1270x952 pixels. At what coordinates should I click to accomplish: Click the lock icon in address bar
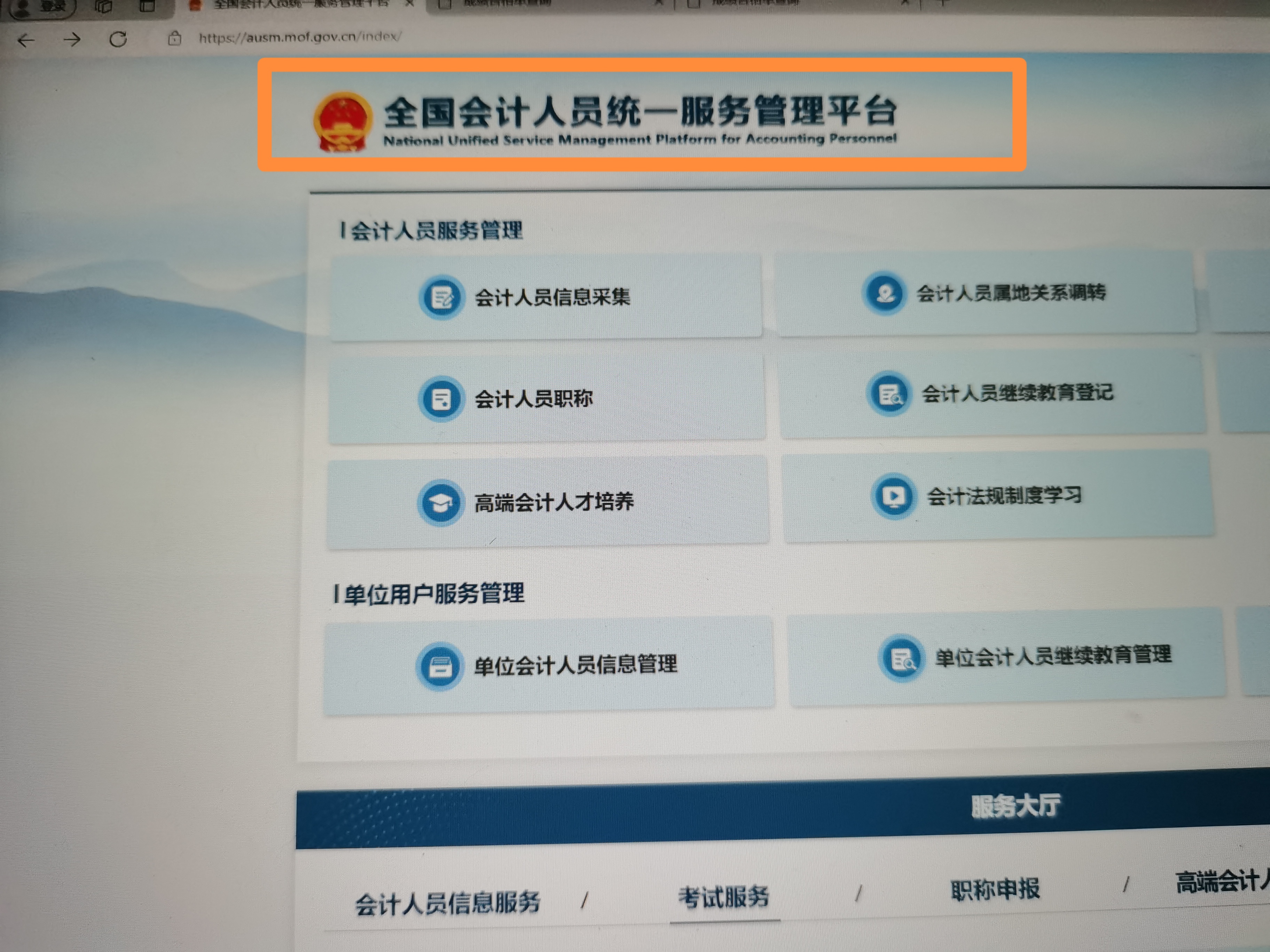(x=174, y=38)
